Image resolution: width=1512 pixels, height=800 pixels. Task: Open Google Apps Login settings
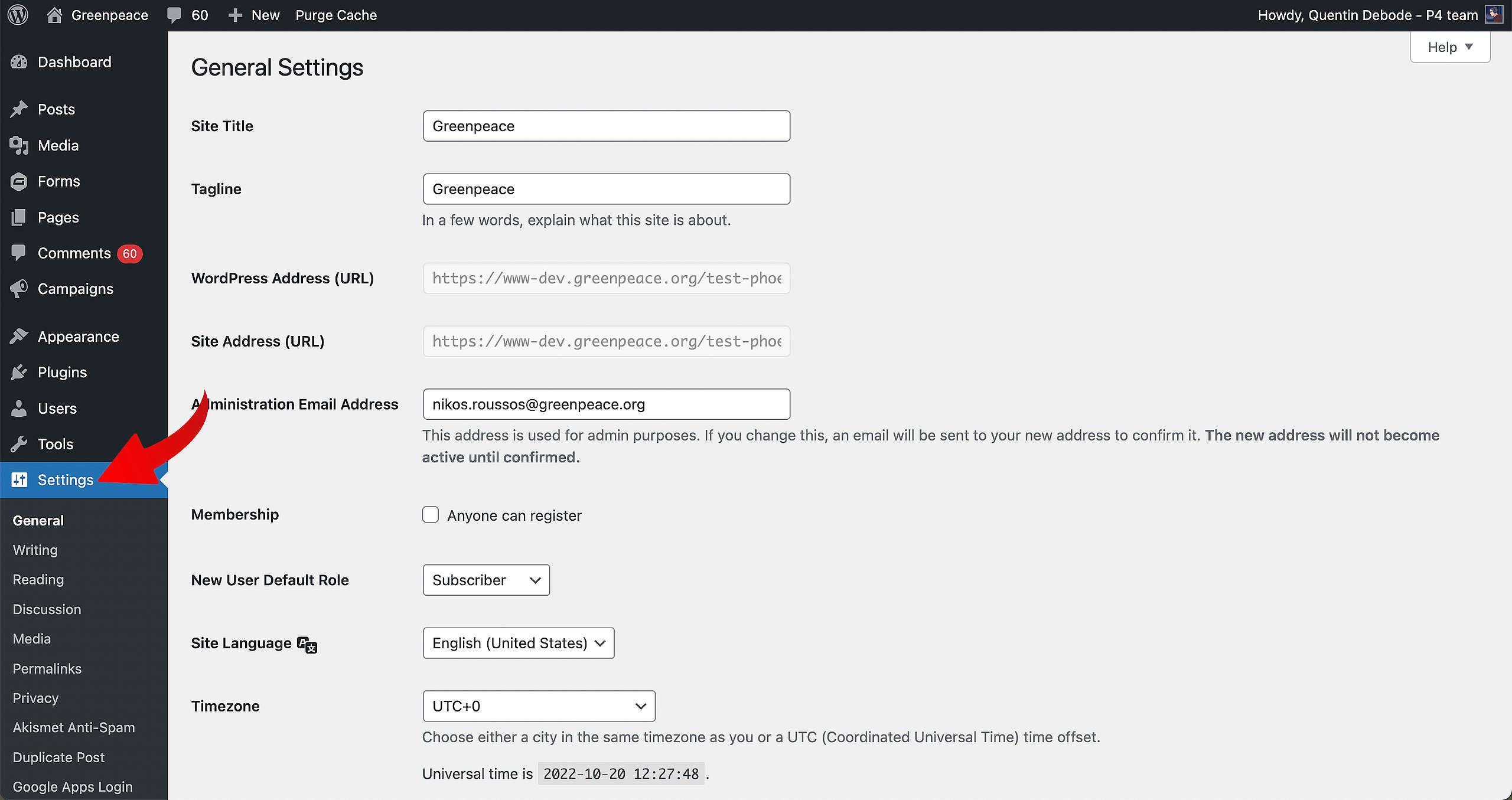click(x=72, y=786)
